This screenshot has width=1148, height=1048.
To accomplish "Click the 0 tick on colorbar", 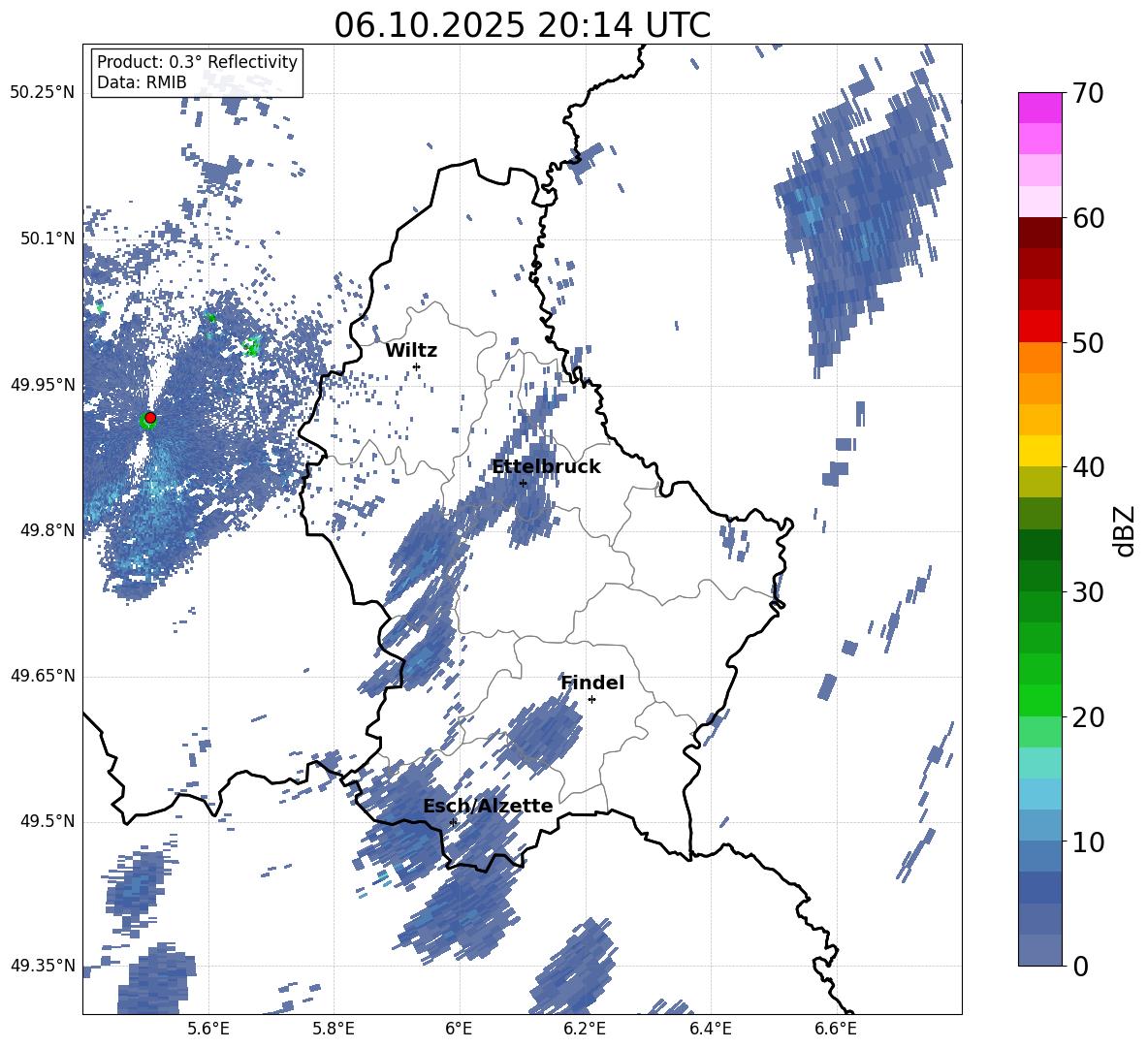I will pyautogui.click(x=1080, y=967).
